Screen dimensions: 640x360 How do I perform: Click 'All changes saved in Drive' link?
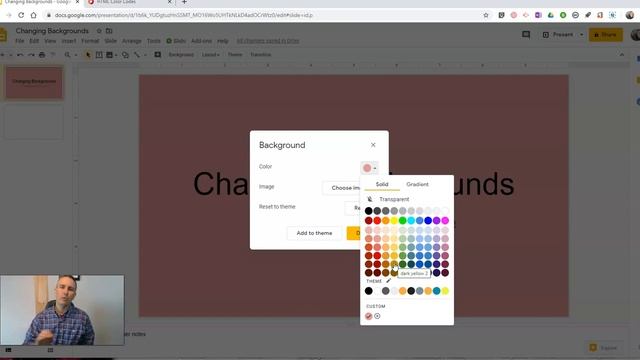tap(268, 41)
